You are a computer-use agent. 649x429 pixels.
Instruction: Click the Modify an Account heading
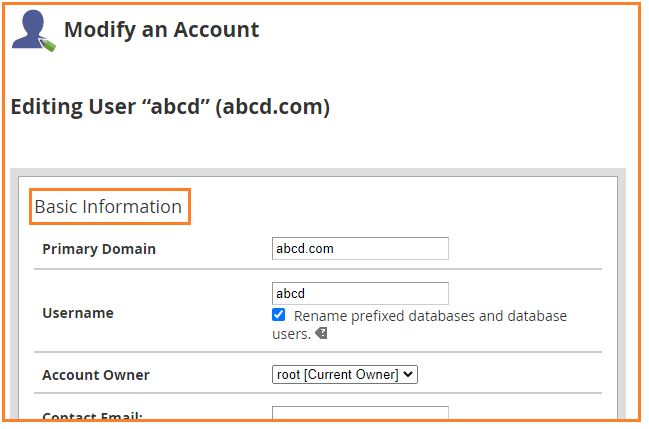pyautogui.click(x=161, y=30)
